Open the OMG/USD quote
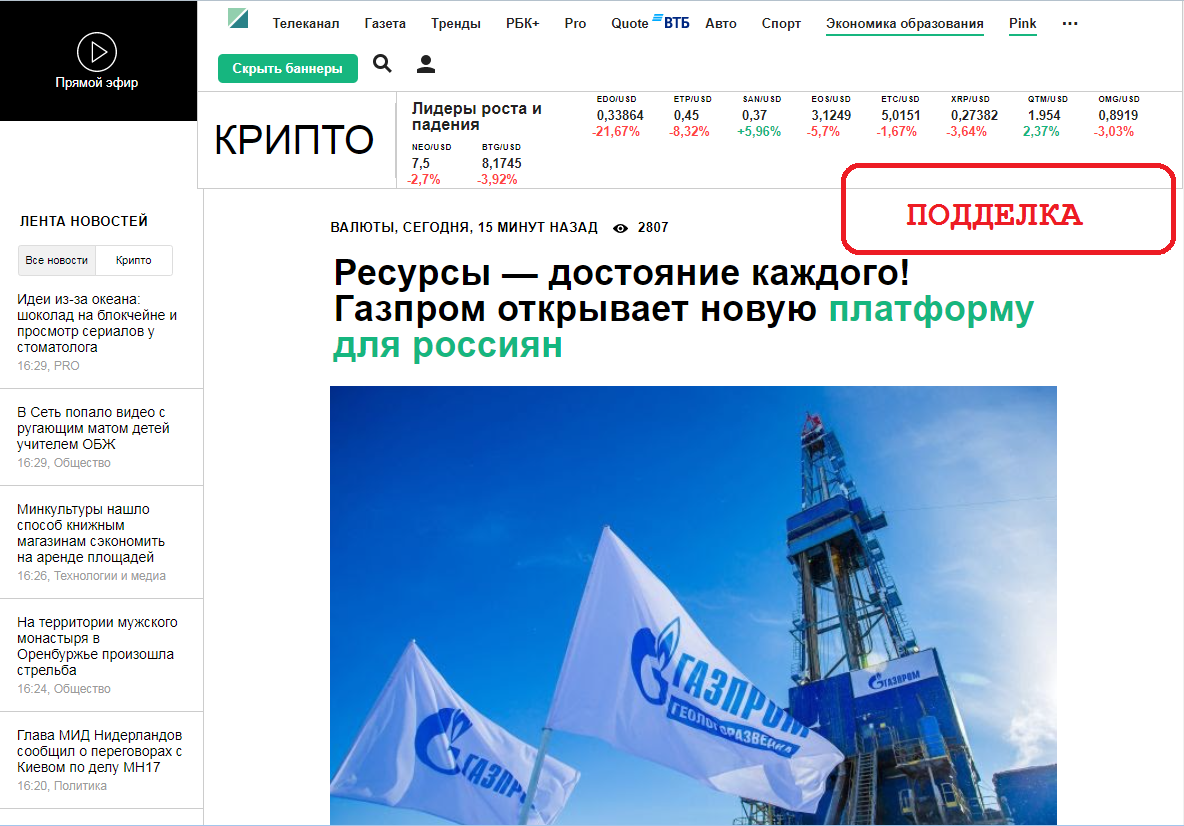 [x=1117, y=117]
